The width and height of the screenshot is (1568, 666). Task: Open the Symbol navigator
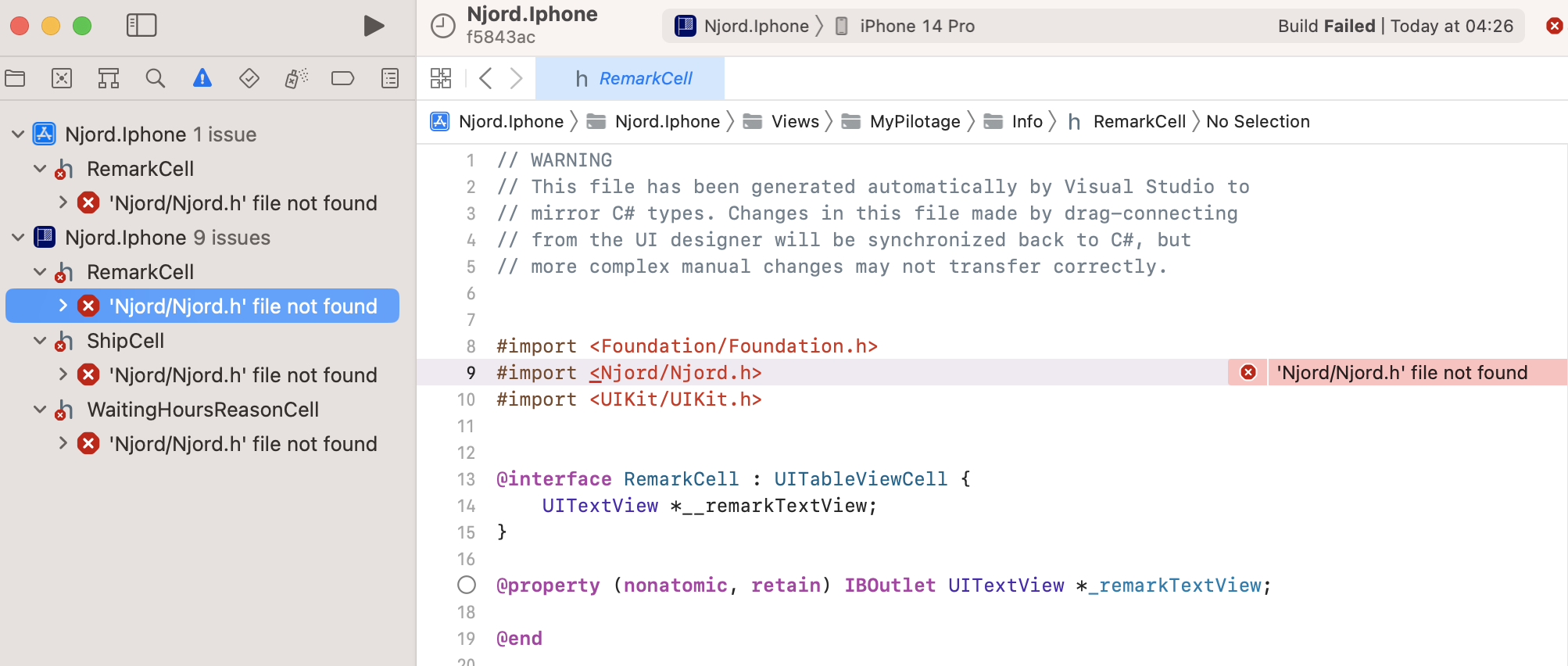[109, 78]
